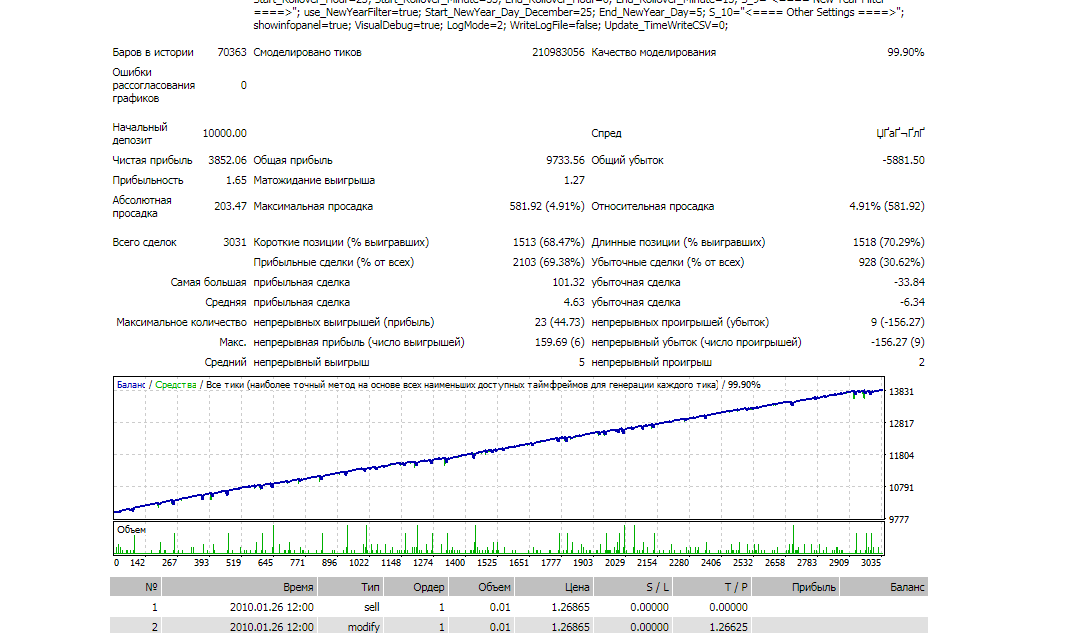Image resolution: width=1077 pixels, height=633 pixels.
Task: Click the gross profit value 9733.56
Action: (x=565, y=160)
